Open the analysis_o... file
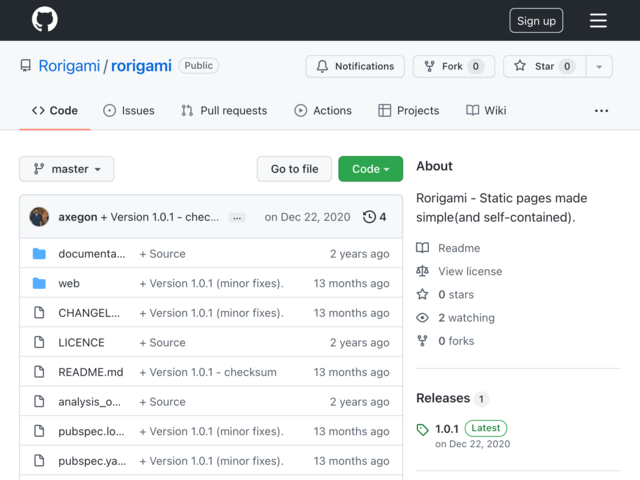Screen dimensions: 640x480 [89, 402]
